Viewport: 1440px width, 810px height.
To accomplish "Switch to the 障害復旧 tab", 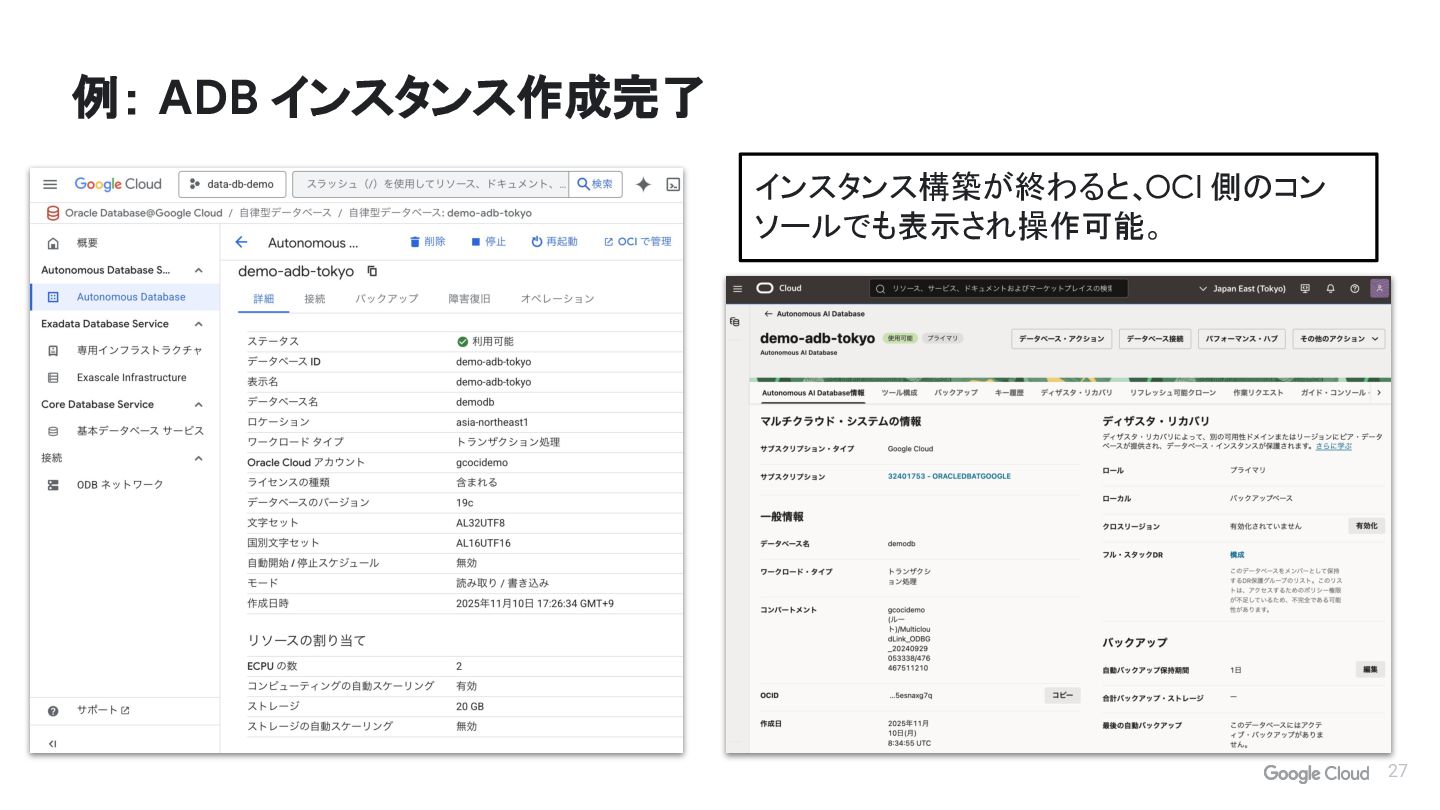I will pos(469,299).
